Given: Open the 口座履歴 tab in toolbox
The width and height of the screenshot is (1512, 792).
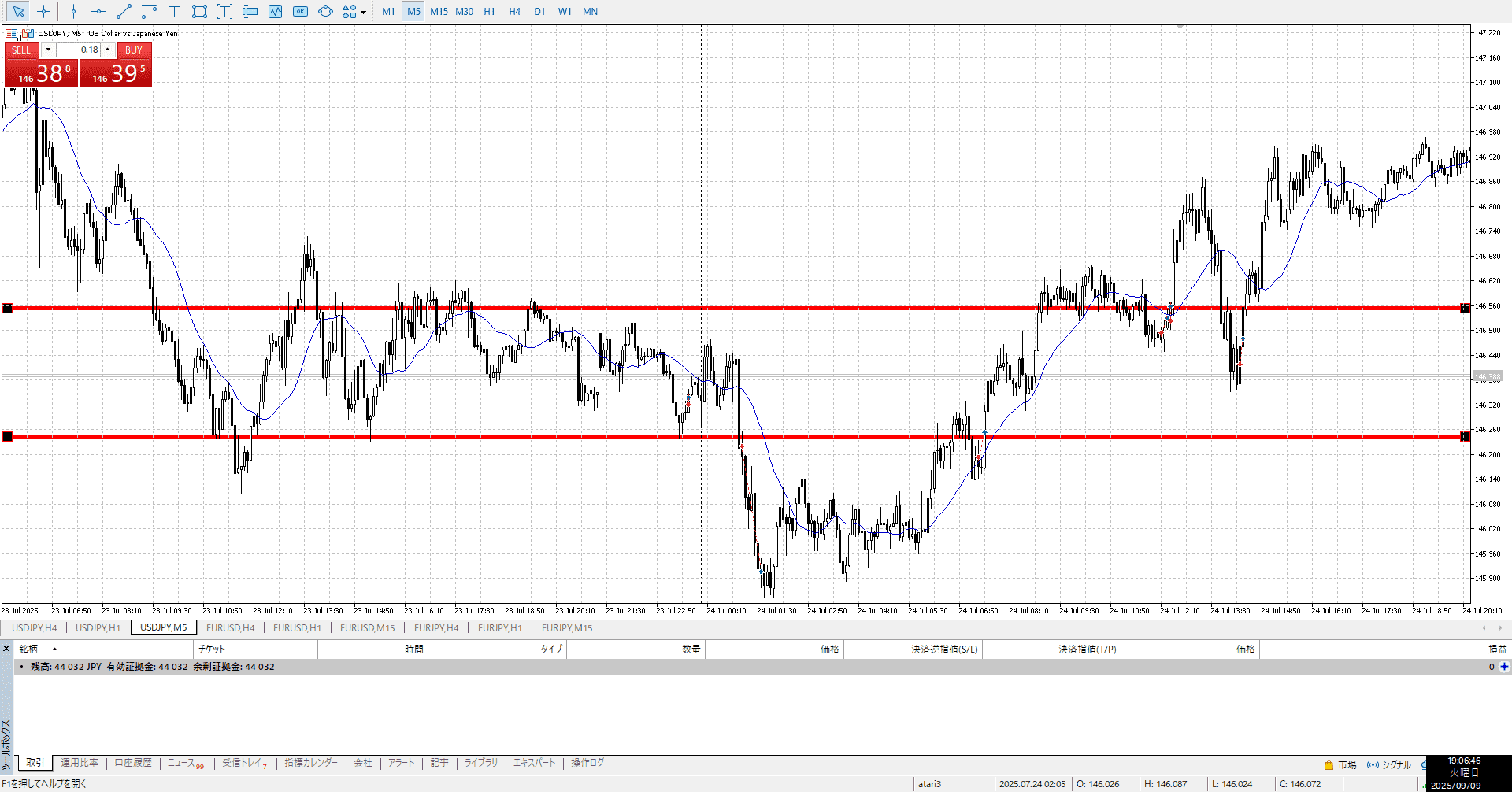Looking at the screenshot, I should pos(133,763).
